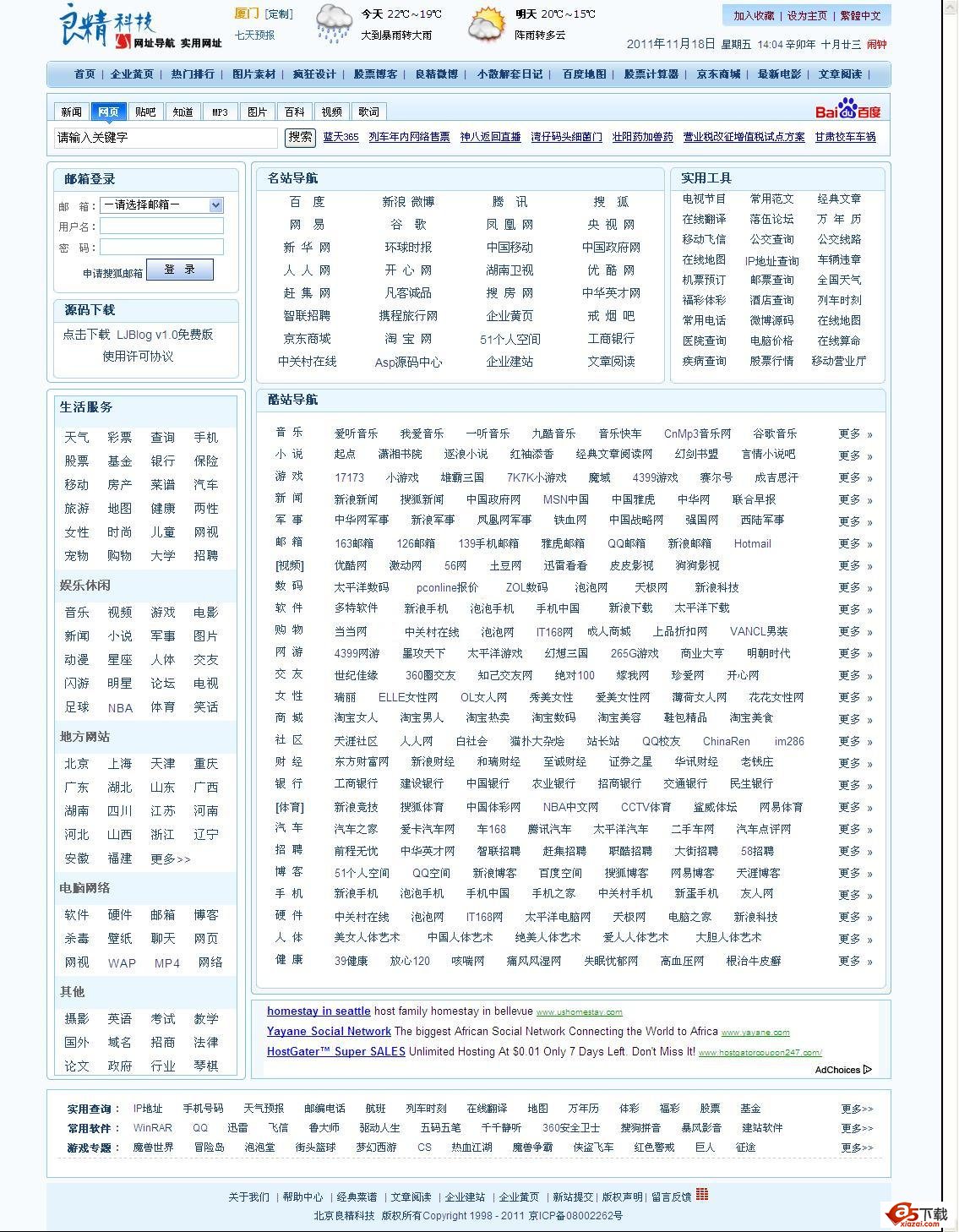Click 壁纸 under 电脑网络
Image resolution: width=959 pixels, height=1232 pixels.
[119, 939]
